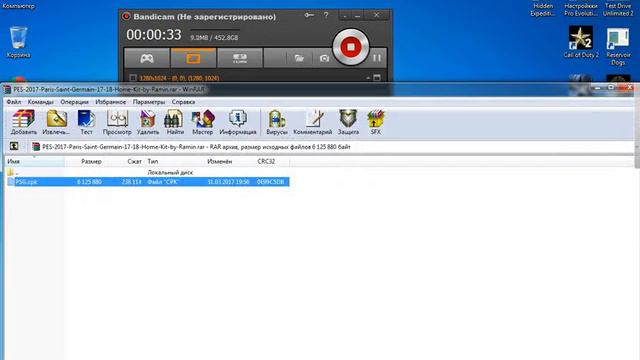Go up one folder level in WinRAR
640x360 pixels.
point(14,146)
